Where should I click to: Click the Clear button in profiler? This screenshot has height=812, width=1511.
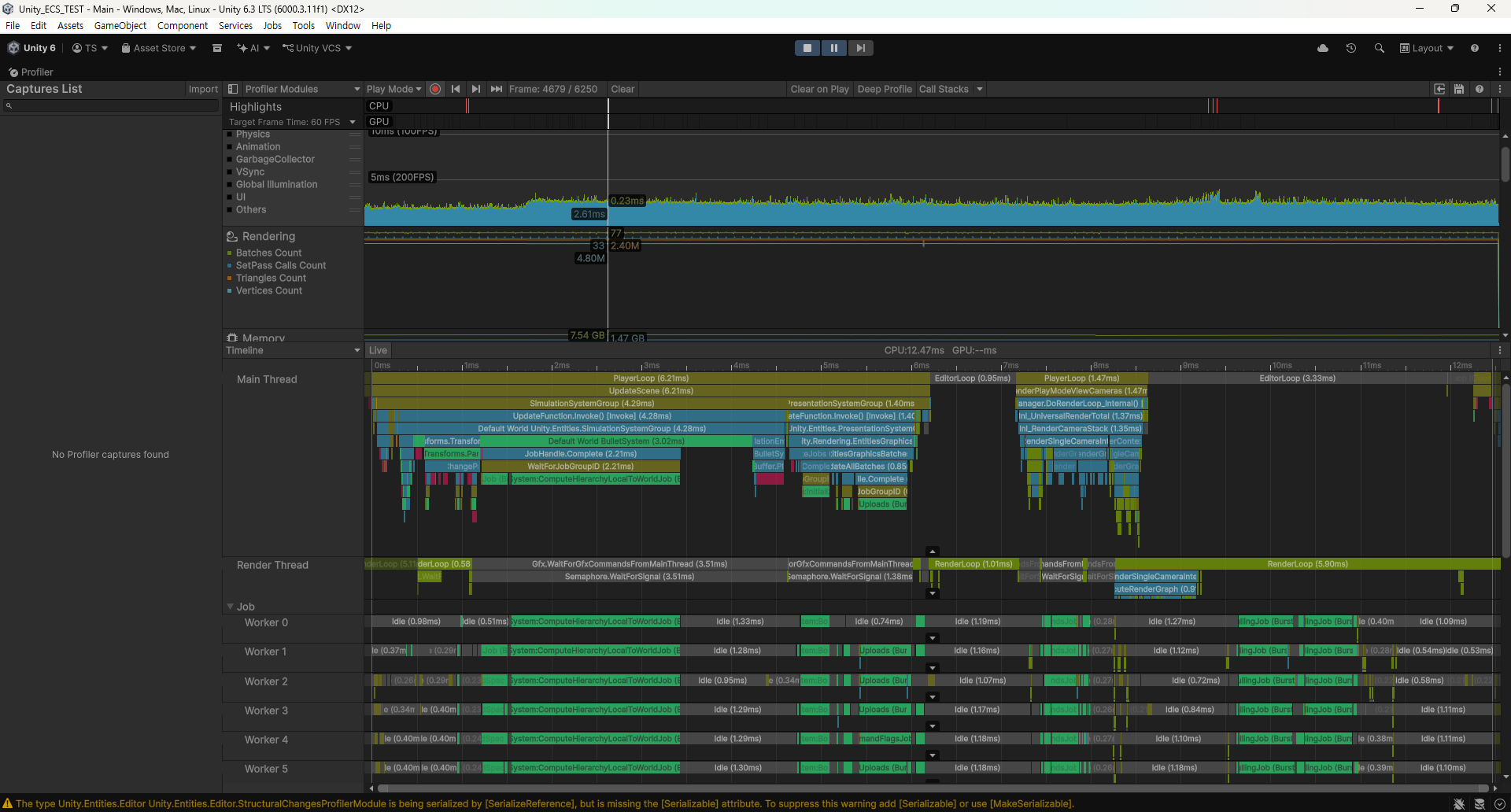click(623, 89)
